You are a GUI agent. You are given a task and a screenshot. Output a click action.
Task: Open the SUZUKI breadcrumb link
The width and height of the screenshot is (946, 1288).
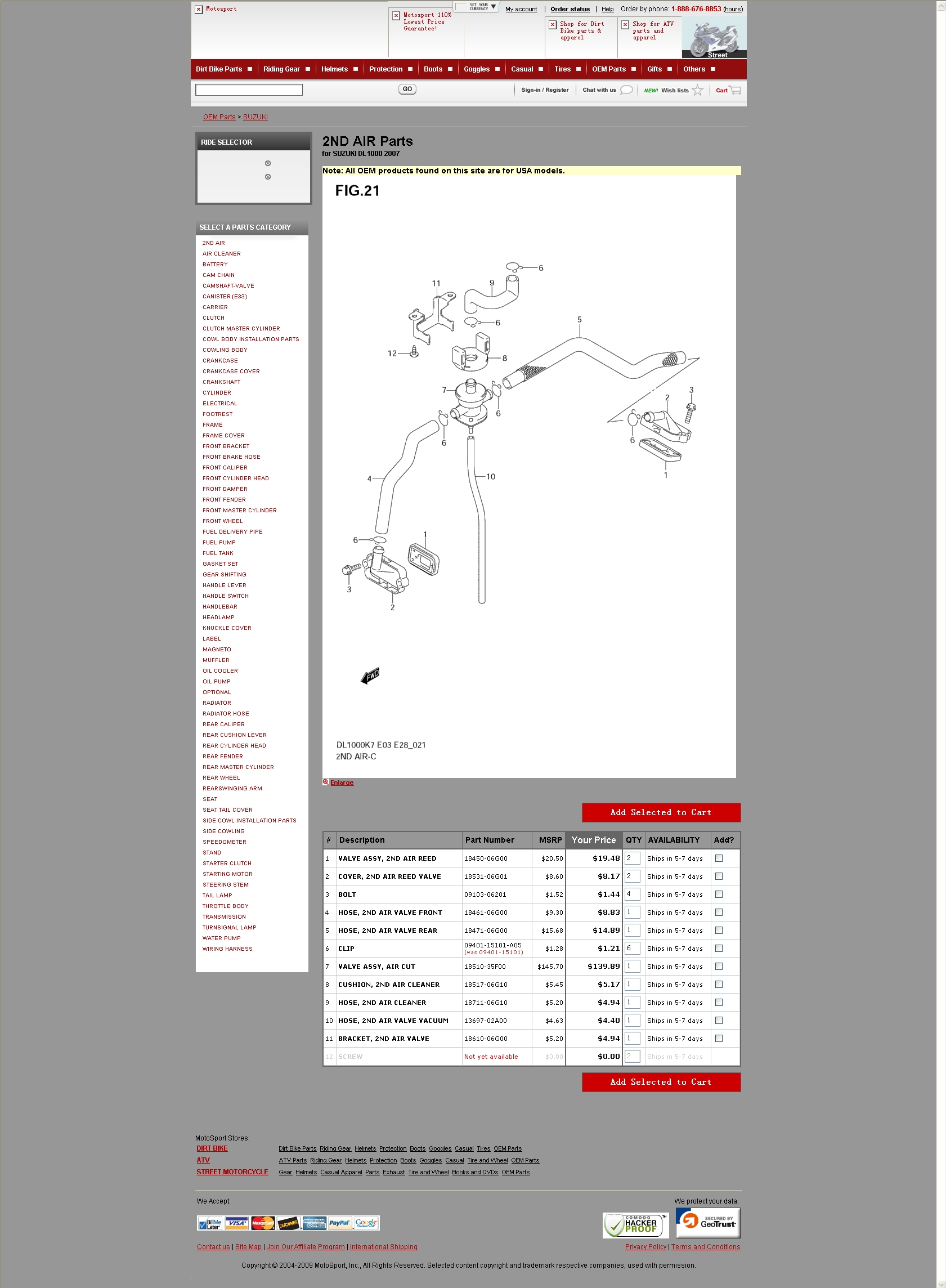pyautogui.click(x=255, y=117)
